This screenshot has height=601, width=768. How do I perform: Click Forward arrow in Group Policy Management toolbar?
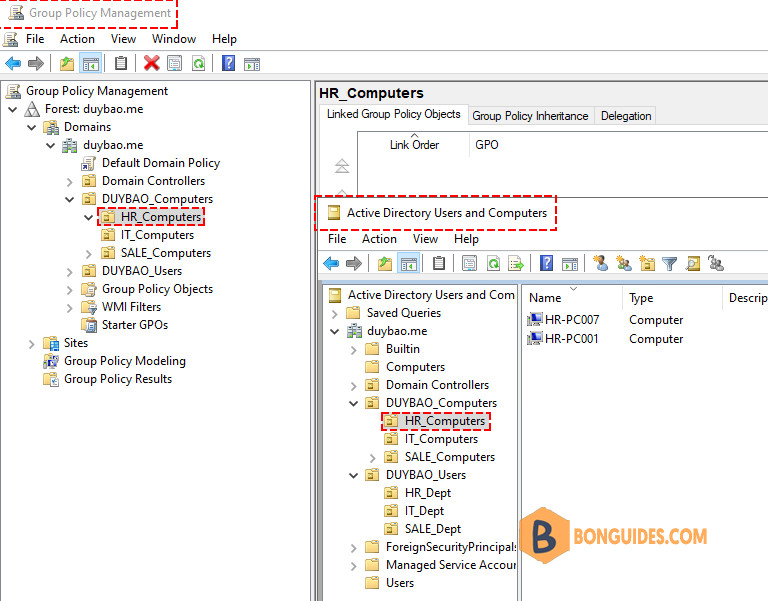click(x=36, y=63)
